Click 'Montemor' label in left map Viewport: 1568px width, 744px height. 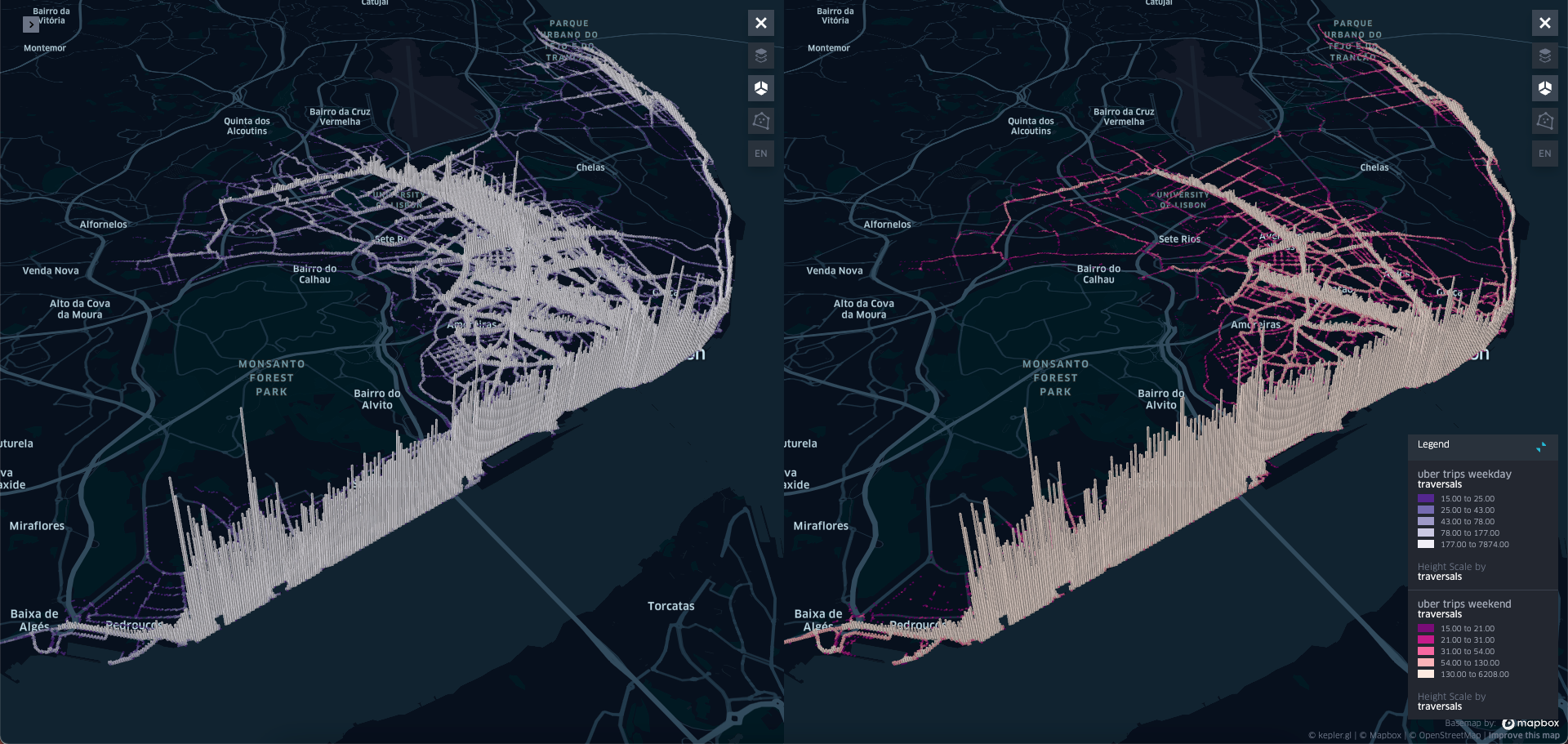45,48
